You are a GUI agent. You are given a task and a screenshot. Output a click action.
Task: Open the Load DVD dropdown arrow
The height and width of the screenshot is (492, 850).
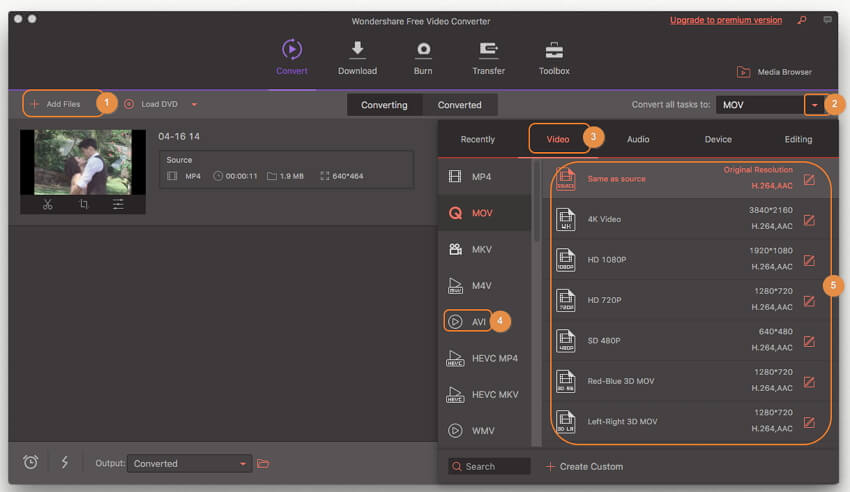click(x=194, y=104)
